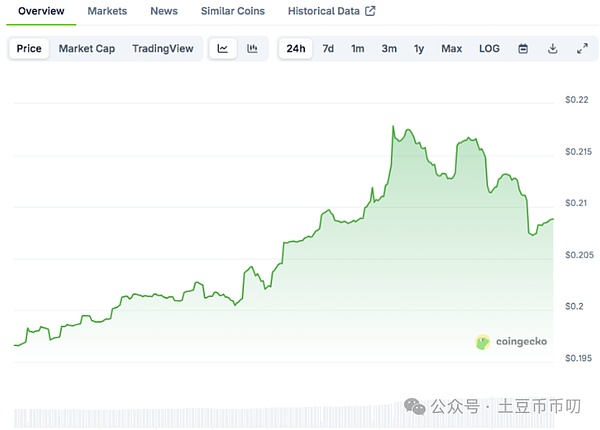This screenshot has width=600, height=430.
Task: Expand chart to fullscreen
Action: coord(582,48)
